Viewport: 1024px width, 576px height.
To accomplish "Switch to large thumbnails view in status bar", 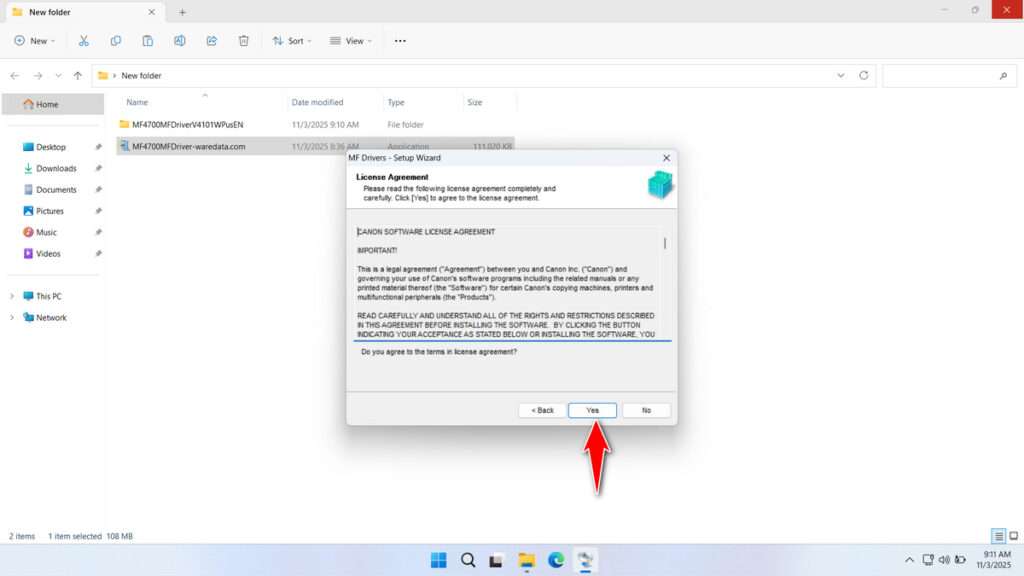I will tap(1011, 536).
